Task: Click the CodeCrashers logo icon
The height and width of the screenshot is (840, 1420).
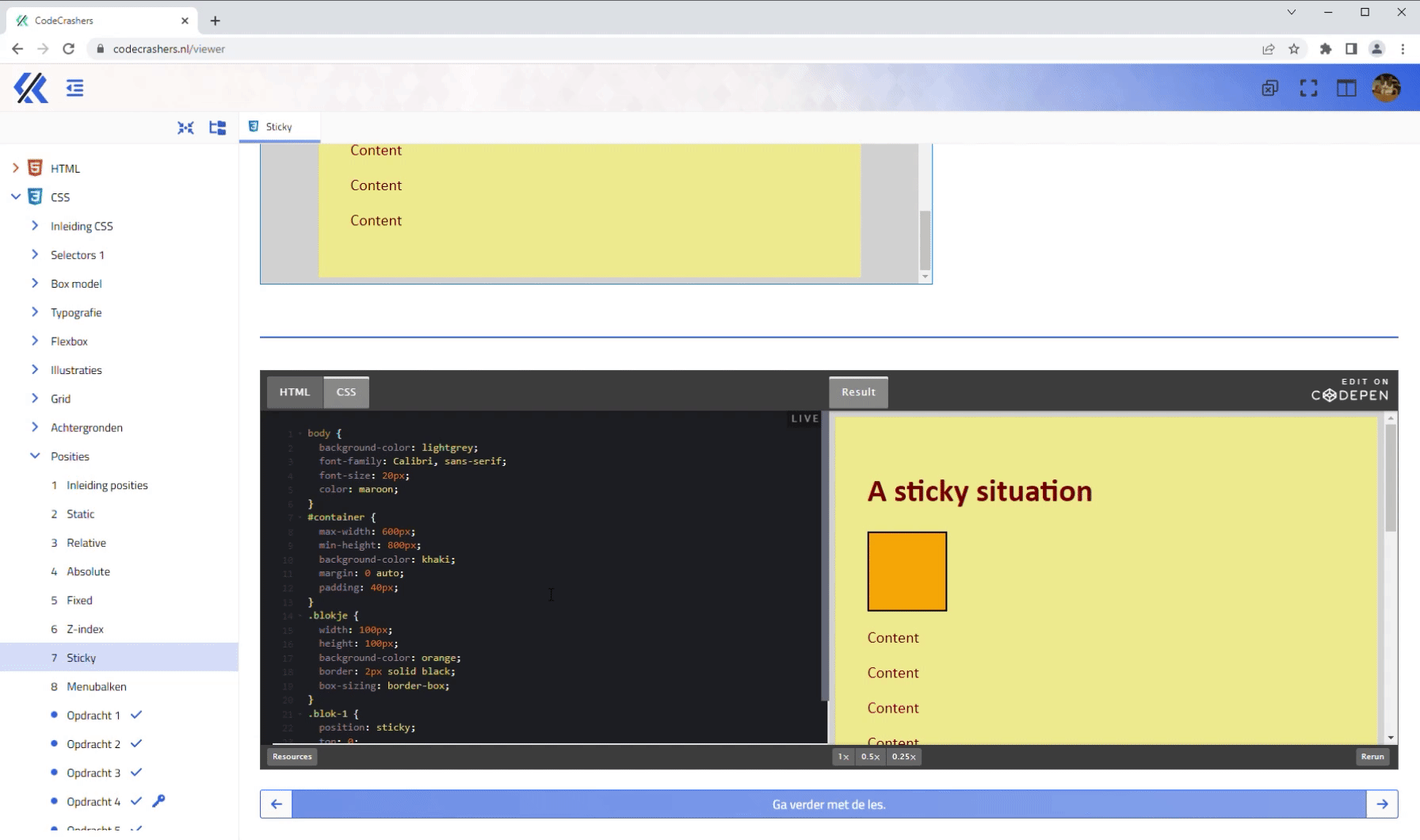Action: (31, 88)
